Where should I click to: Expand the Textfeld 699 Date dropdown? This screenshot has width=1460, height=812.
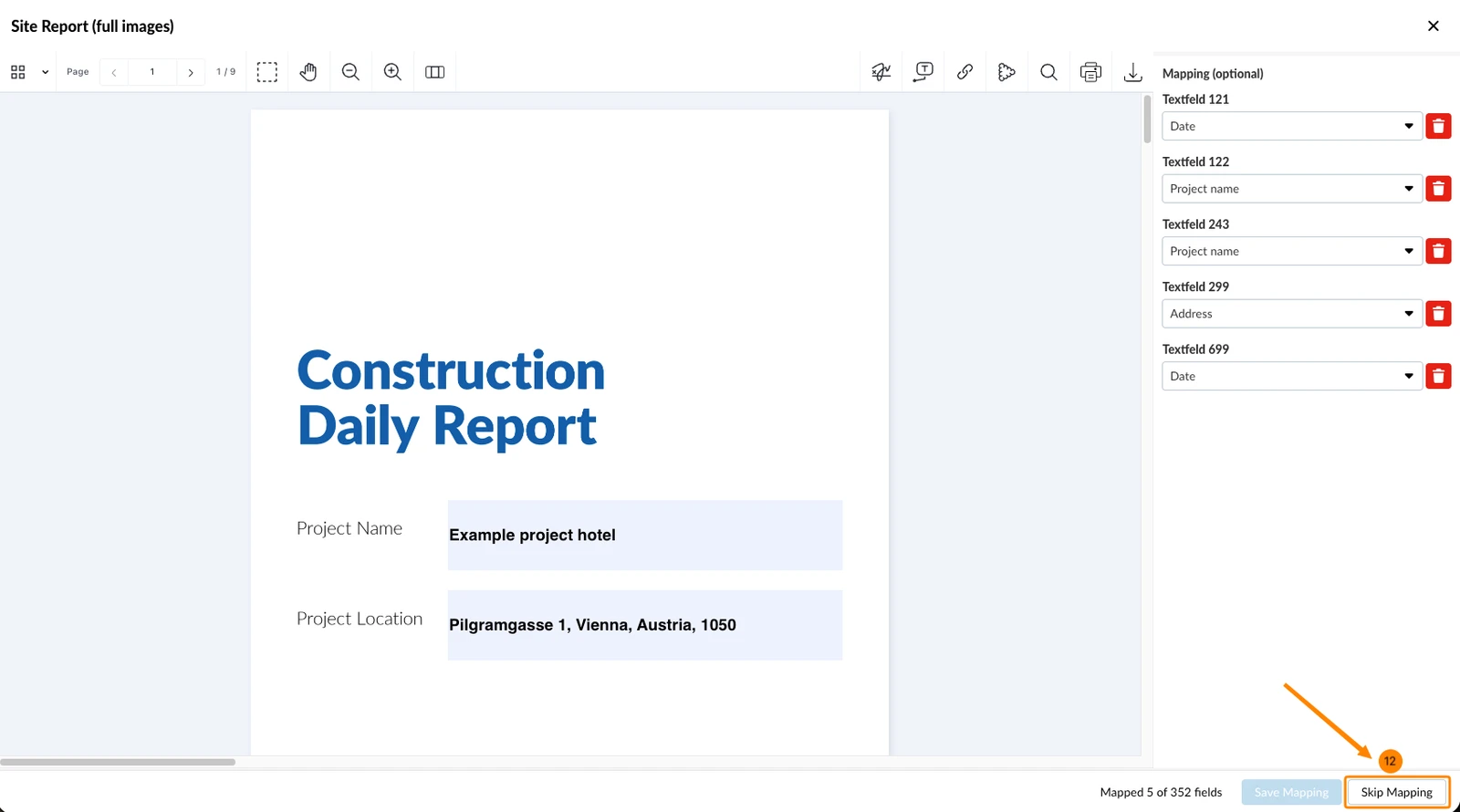pyautogui.click(x=1291, y=376)
